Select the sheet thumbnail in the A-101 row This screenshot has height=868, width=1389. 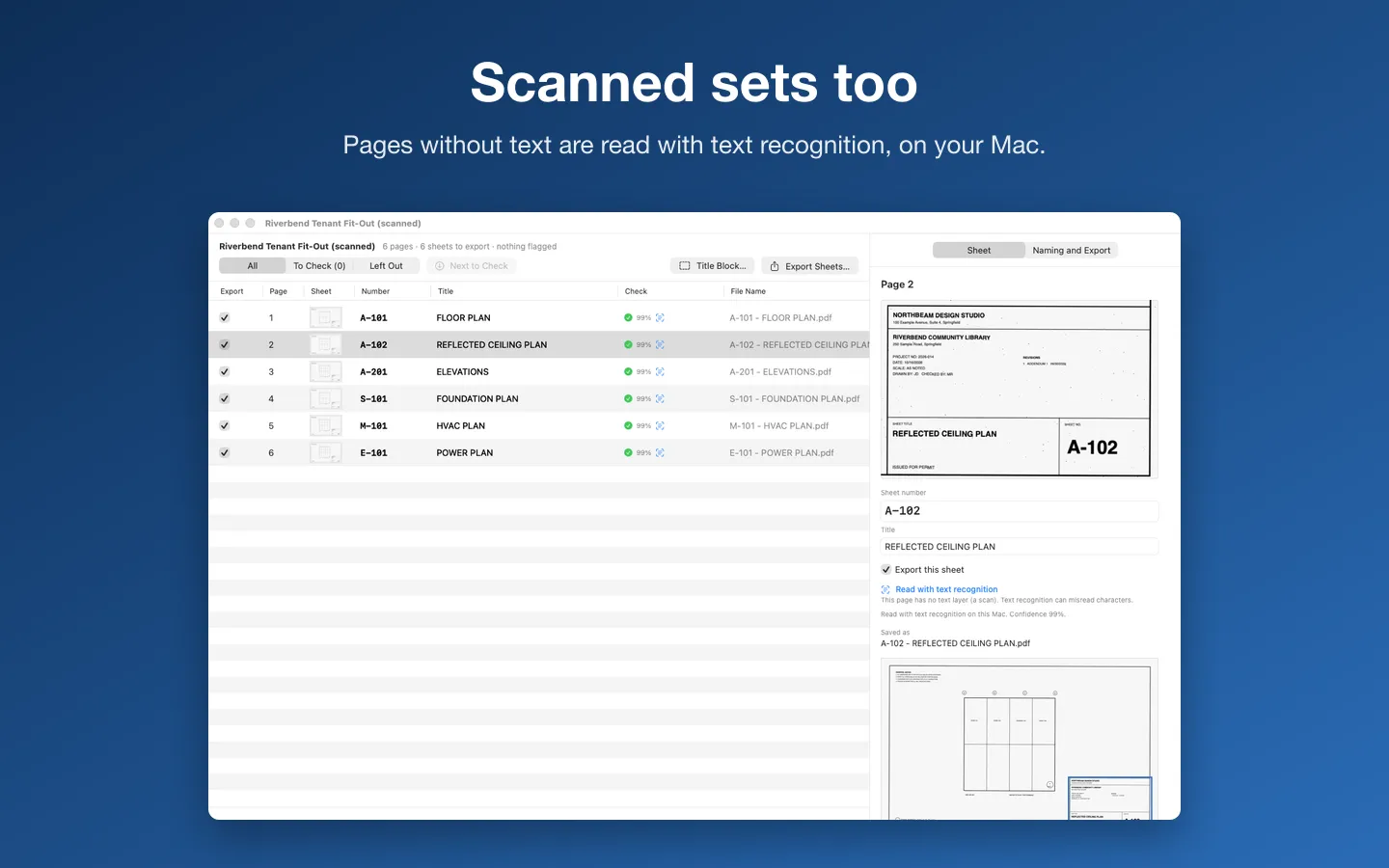click(x=326, y=317)
